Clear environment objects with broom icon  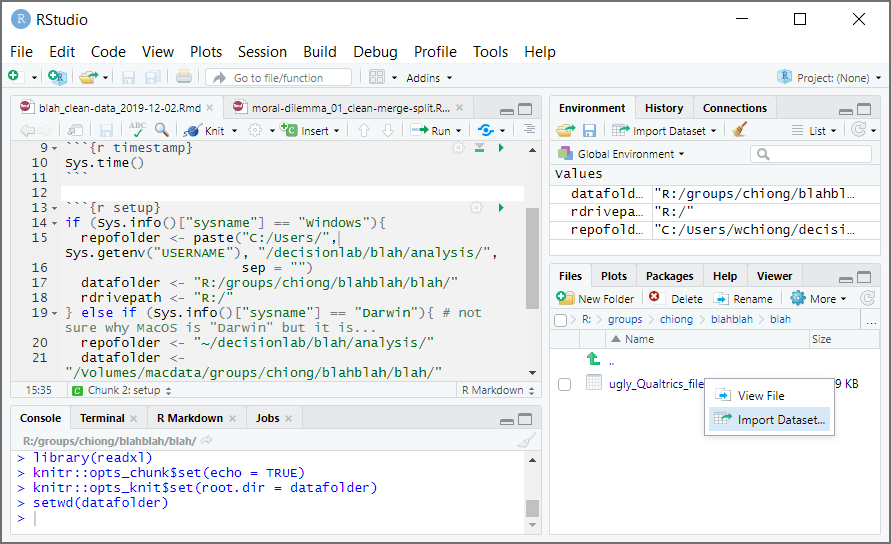pyautogui.click(x=739, y=130)
